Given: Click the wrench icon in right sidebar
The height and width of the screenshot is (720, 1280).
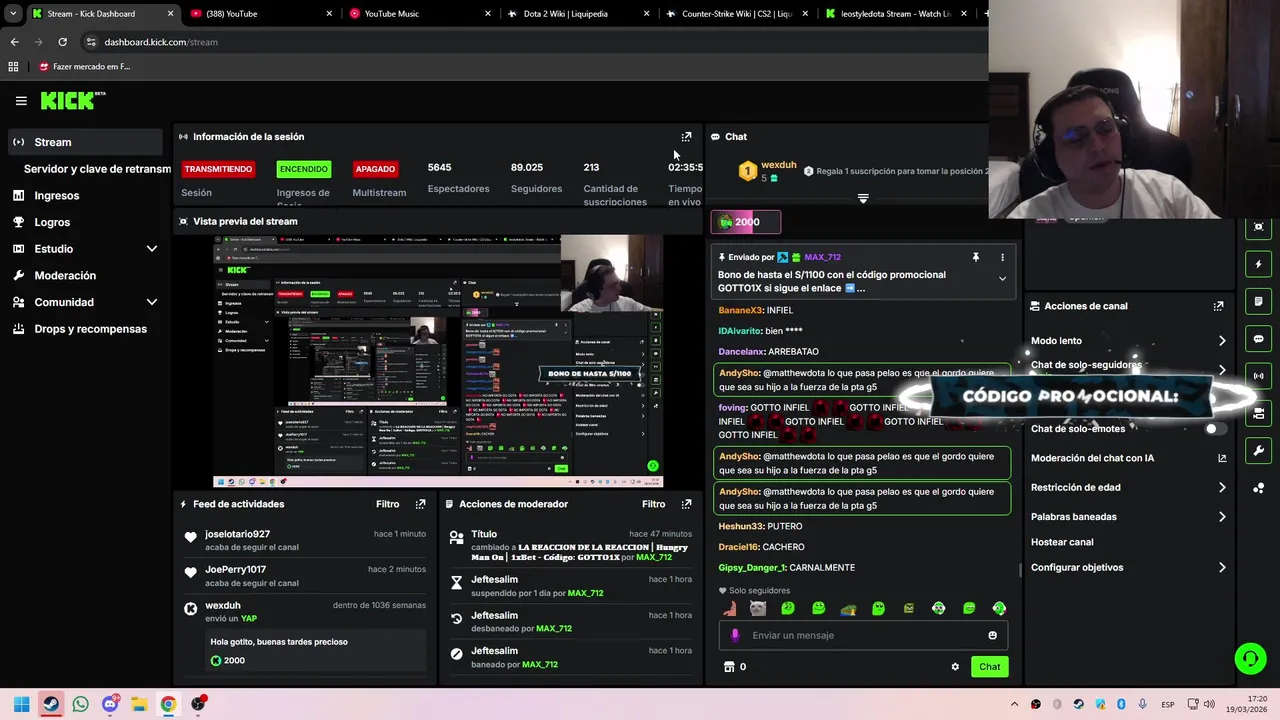Looking at the screenshot, I should tap(1258, 451).
